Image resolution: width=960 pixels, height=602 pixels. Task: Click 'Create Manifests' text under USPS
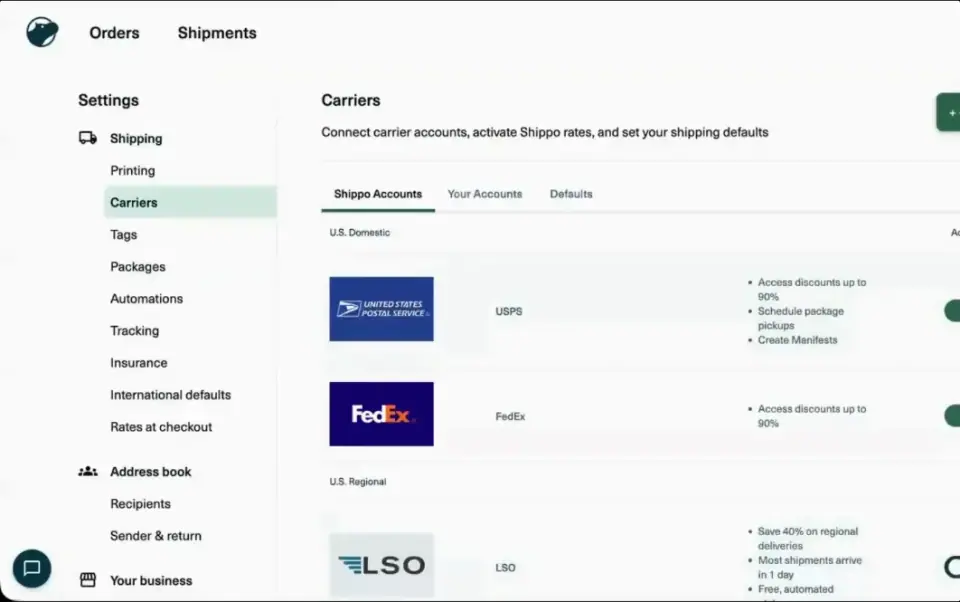coord(797,340)
